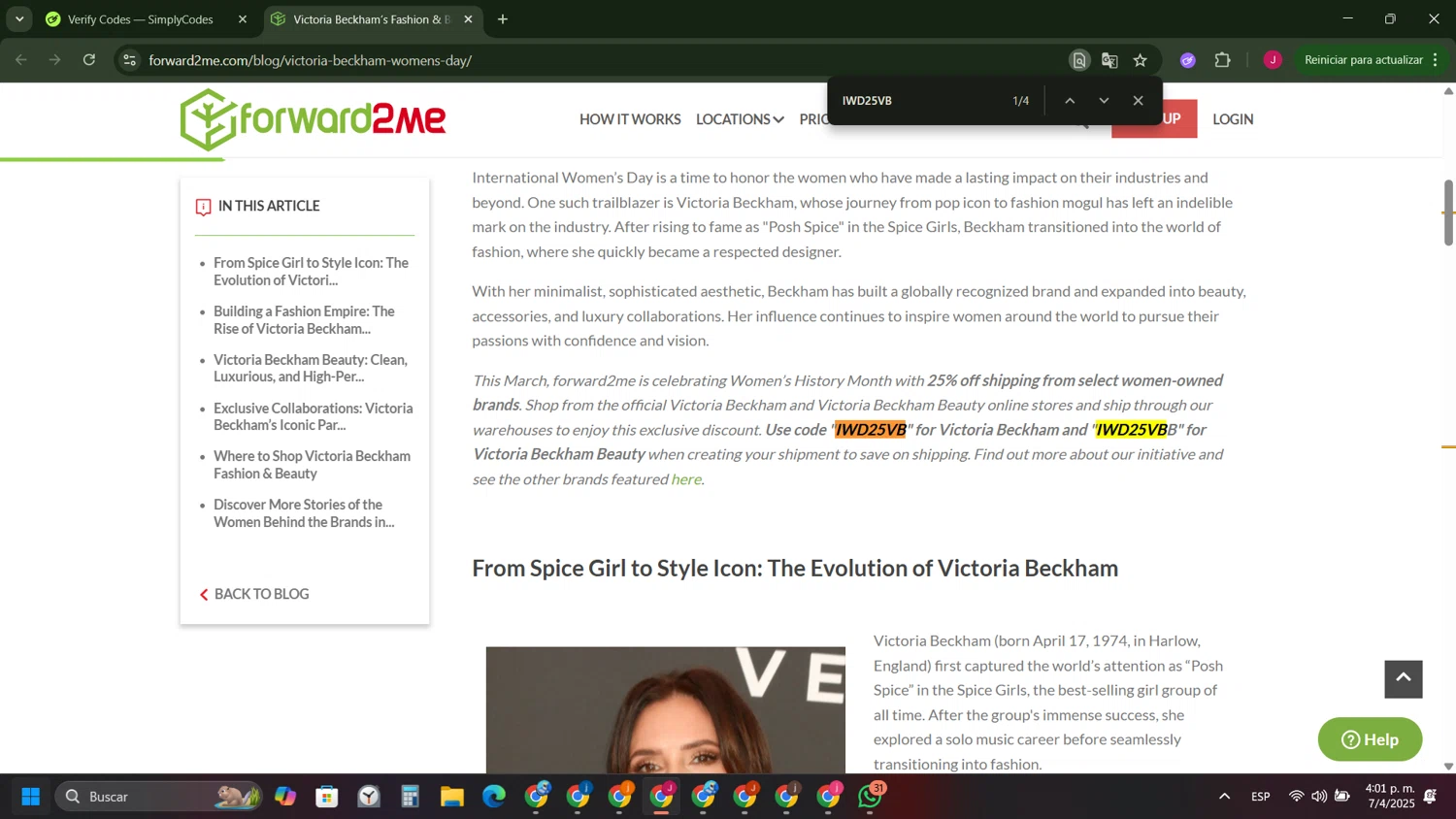The width and height of the screenshot is (1456, 819).
Task: Click Reiniciar para actualizar button
Action: tap(1363, 60)
